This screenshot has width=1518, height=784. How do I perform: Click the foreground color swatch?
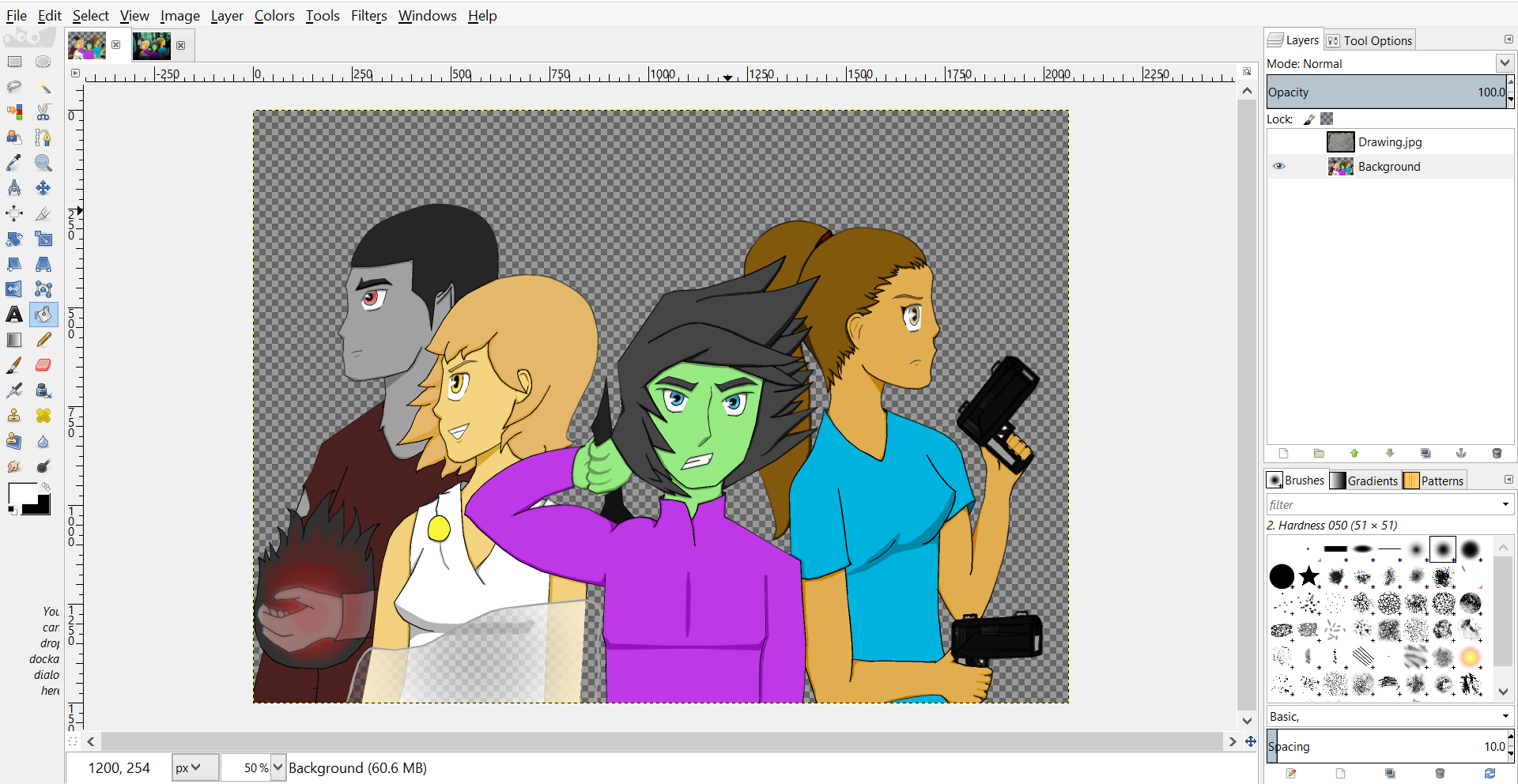[22, 495]
